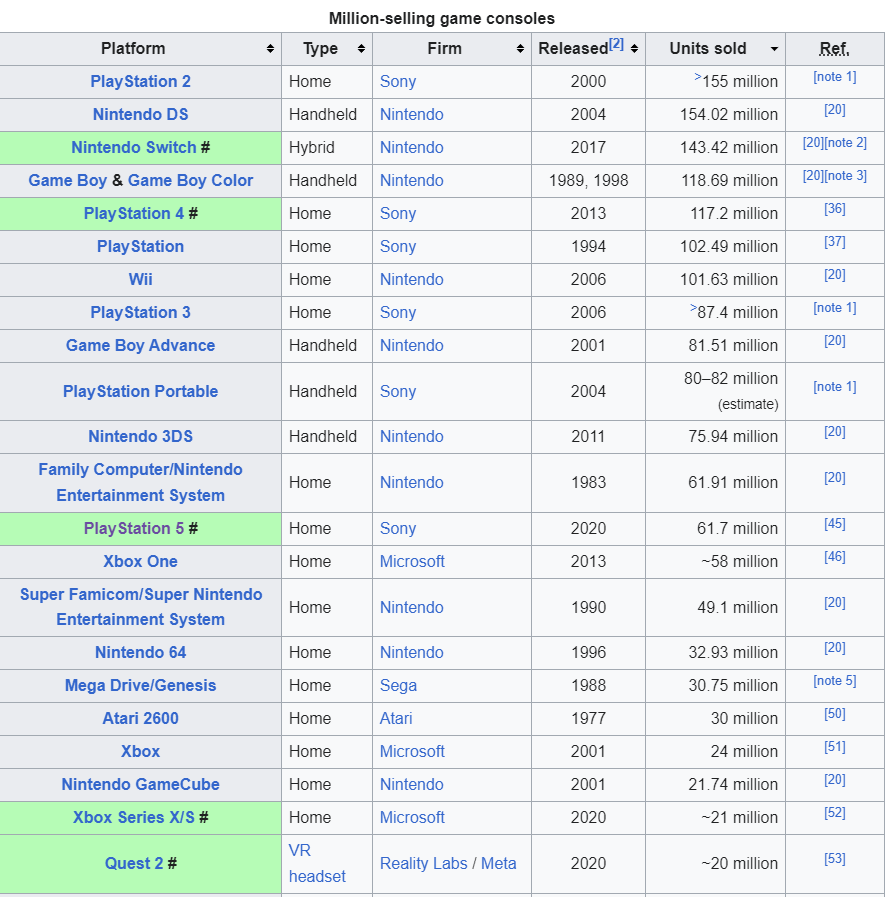Open the Nintendo Switch article link
Image resolution: width=887 pixels, height=897 pixels.
click(x=134, y=148)
